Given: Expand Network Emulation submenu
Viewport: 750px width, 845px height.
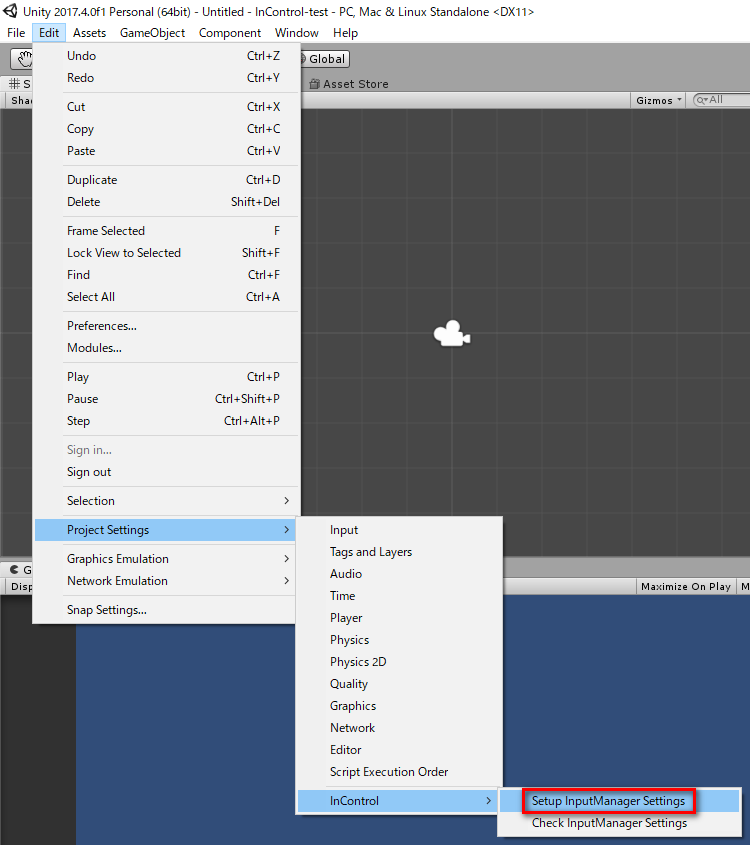Looking at the screenshot, I should (x=165, y=581).
